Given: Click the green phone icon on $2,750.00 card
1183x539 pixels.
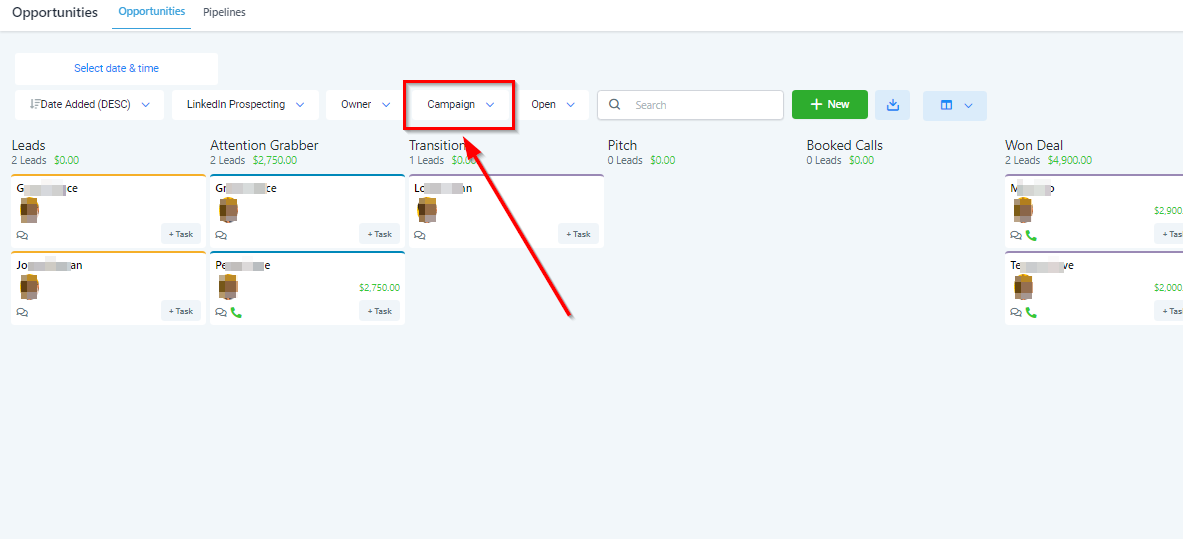Looking at the screenshot, I should (x=236, y=312).
